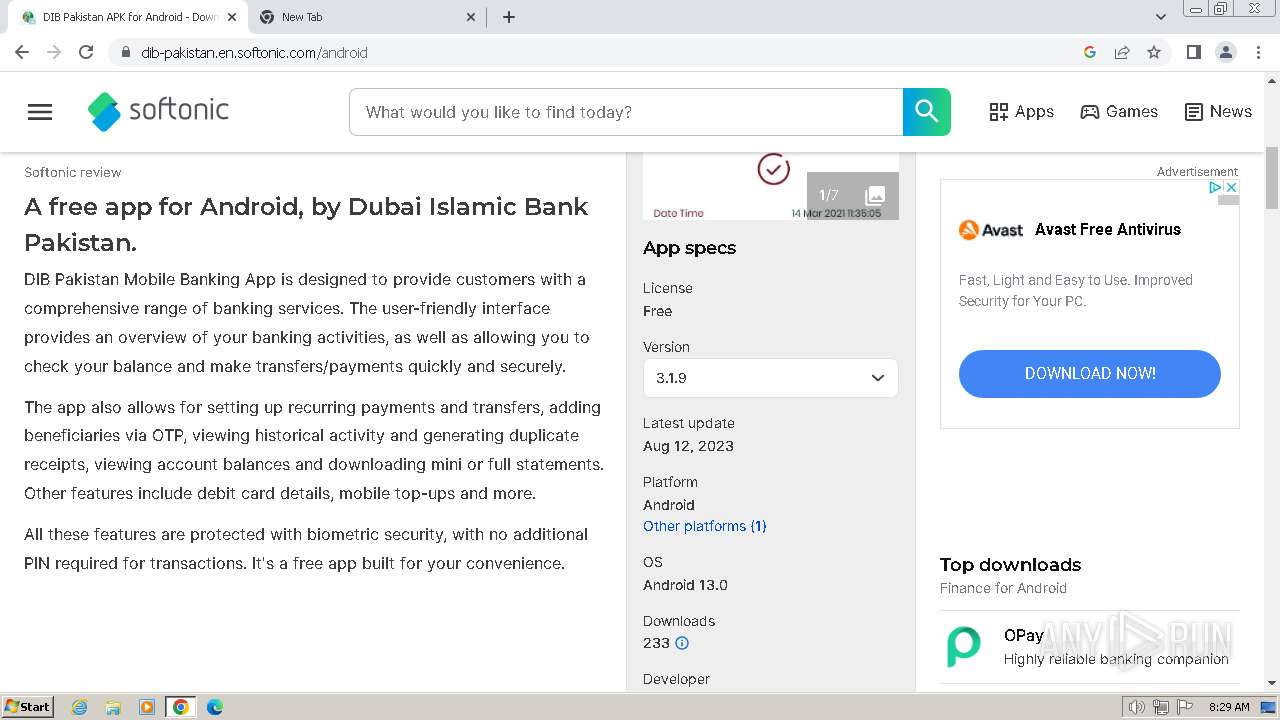
Task: Click the address bar URL
Action: 254,53
